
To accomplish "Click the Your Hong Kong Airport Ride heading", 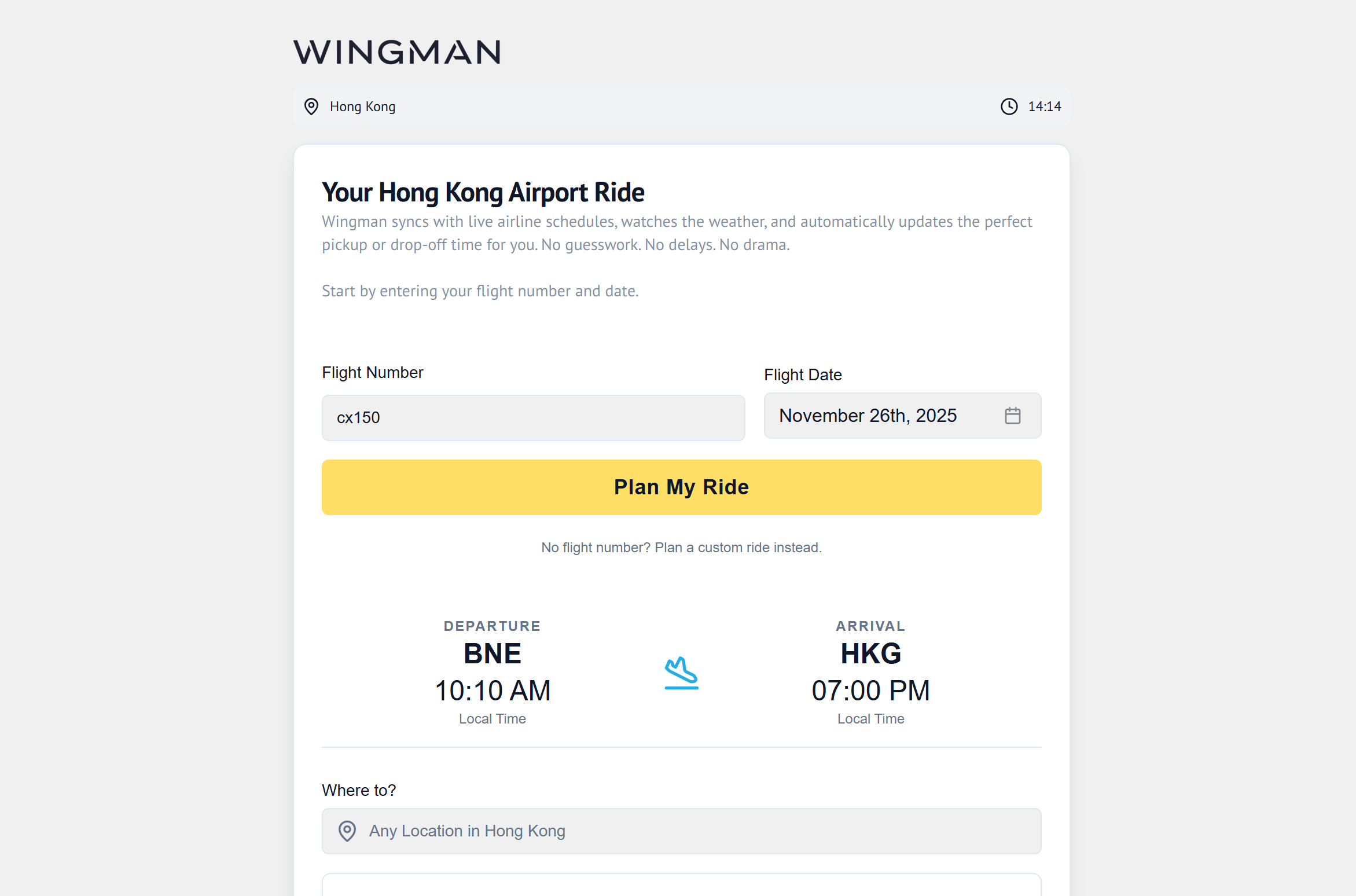I will [x=483, y=192].
